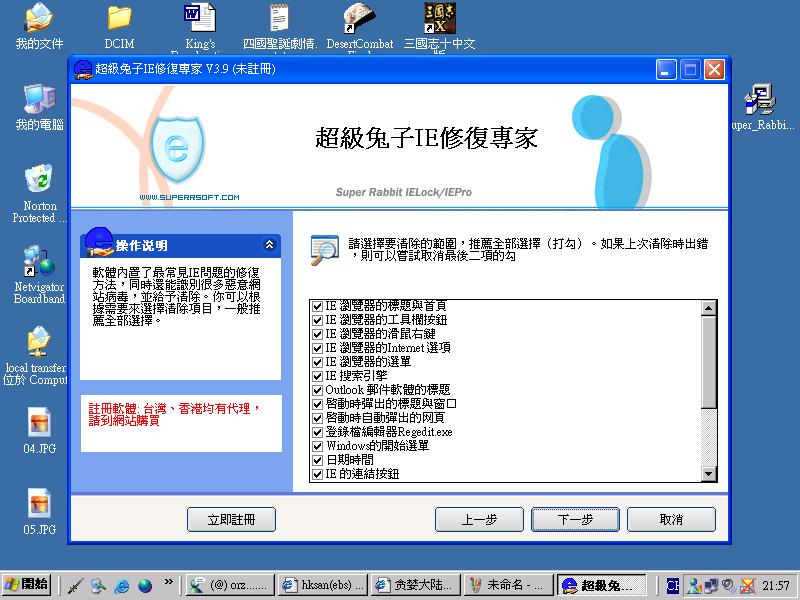Toggle Windows的開始選單 checkbox
Viewport: 800px width, 600px height.
pyautogui.click(x=317, y=446)
